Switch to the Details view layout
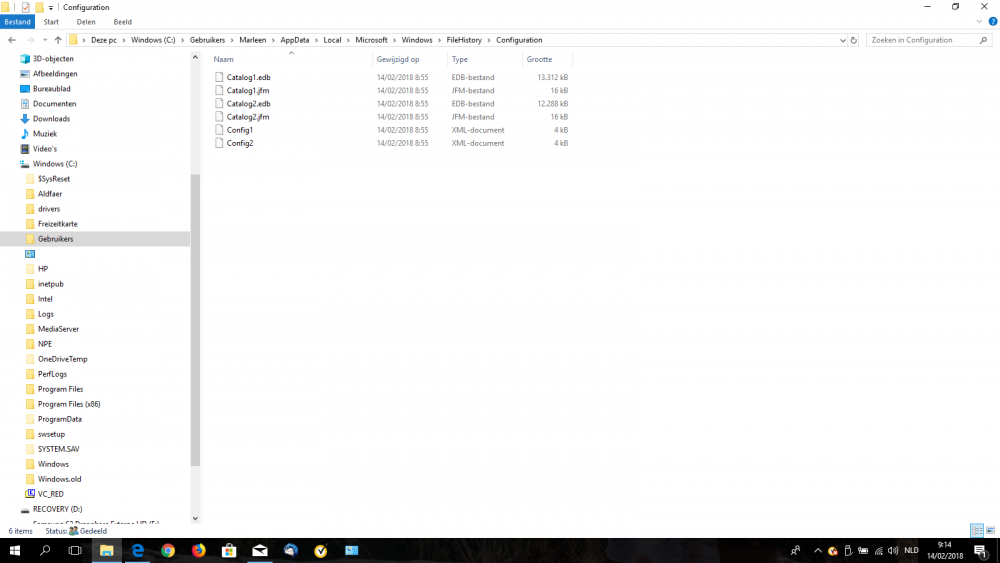The width and height of the screenshot is (1000, 563). click(x=976, y=530)
